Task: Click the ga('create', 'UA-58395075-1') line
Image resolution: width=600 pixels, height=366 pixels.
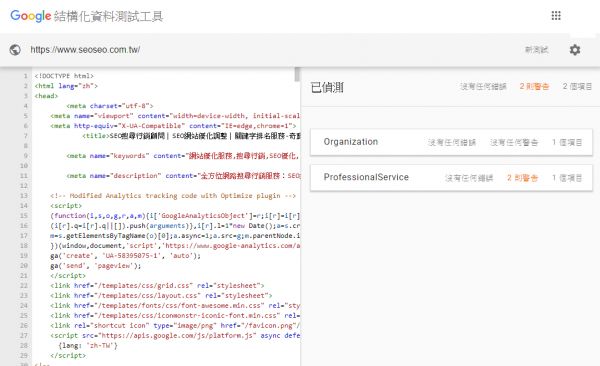Action: coord(126,255)
